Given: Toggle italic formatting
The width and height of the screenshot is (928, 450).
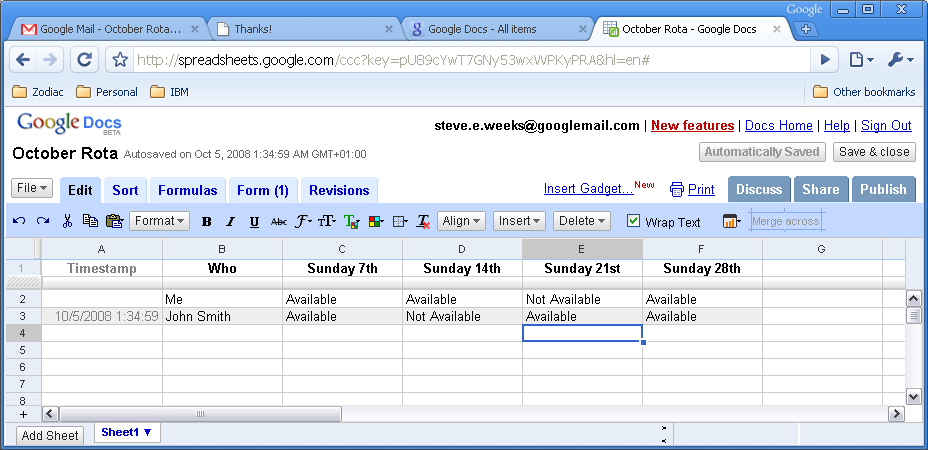Looking at the screenshot, I should pos(230,222).
